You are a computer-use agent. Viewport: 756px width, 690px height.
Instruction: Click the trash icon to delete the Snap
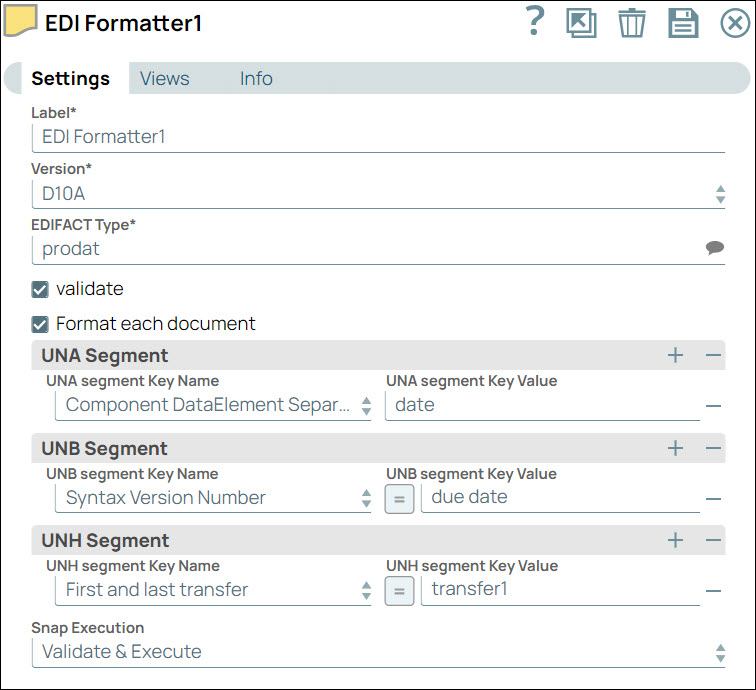pyautogui.click(x=632, y=22)
